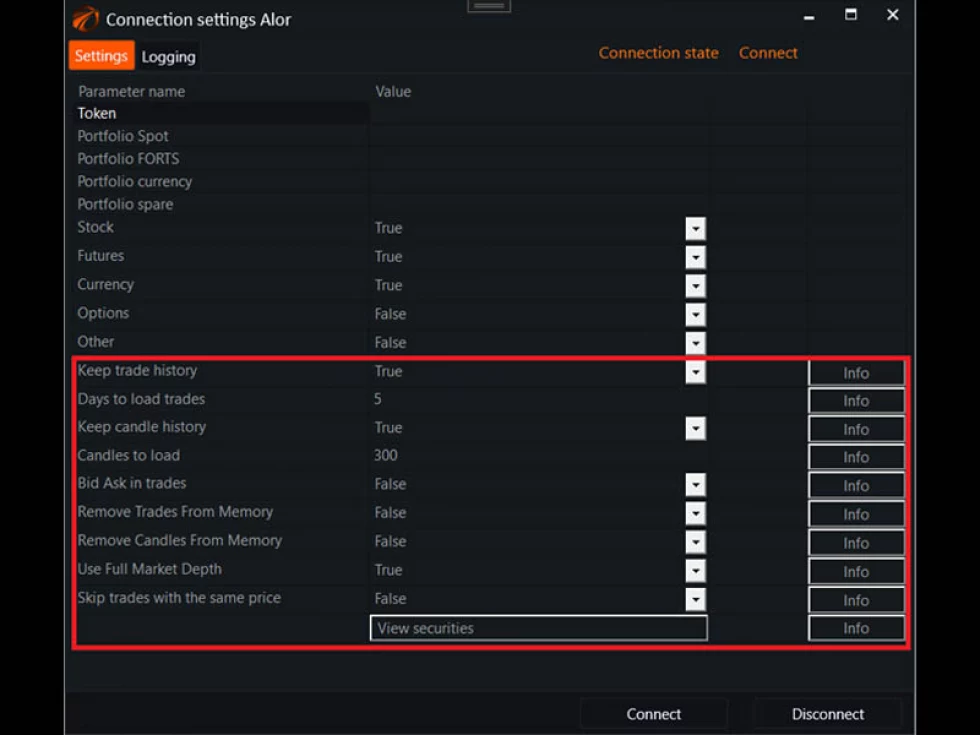The width and height of the screenshot is (980, 735).
Task: Click the orange Connect link at top
Action: pyautogui.click(x=768, y=53)
